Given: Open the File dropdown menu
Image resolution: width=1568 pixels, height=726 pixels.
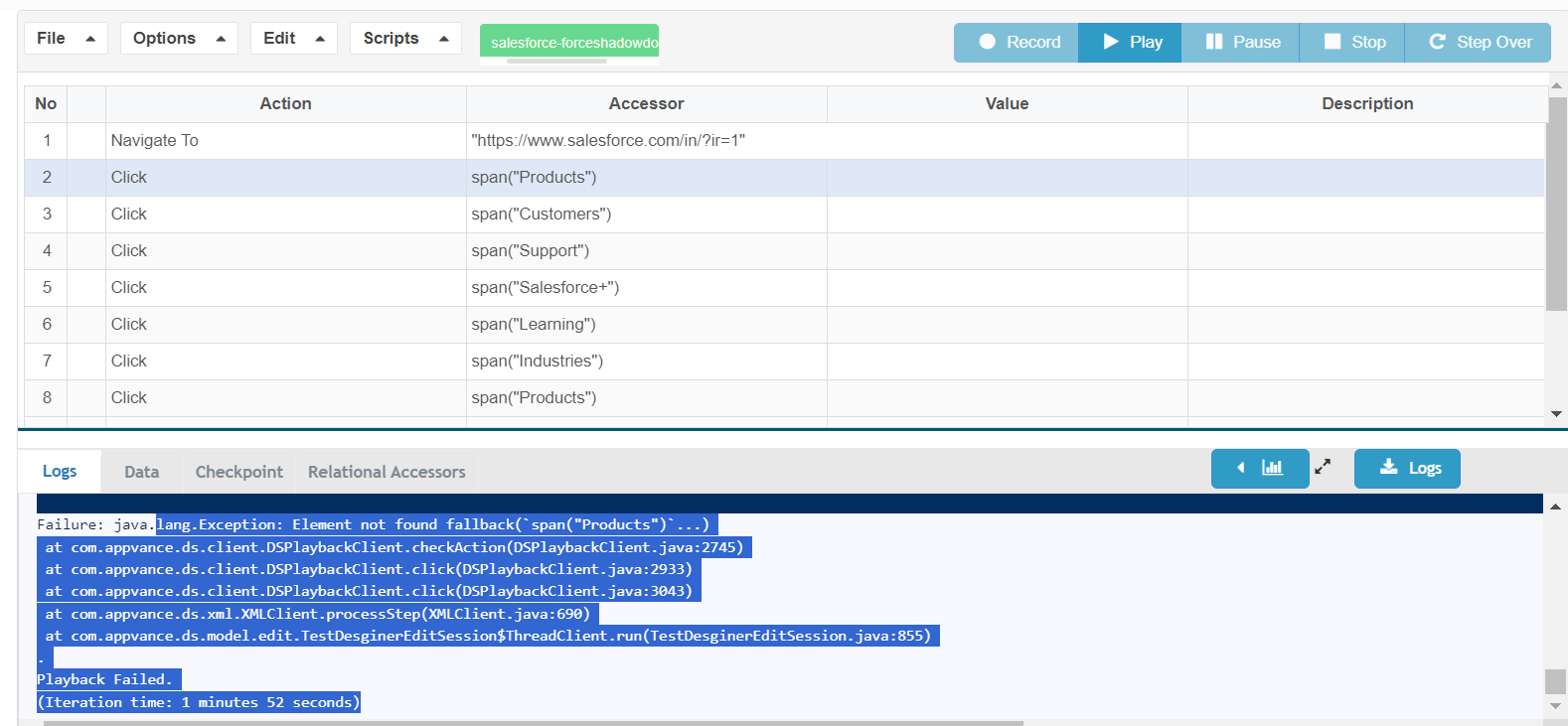Looking at the screenshot, I should pos(66,38).
